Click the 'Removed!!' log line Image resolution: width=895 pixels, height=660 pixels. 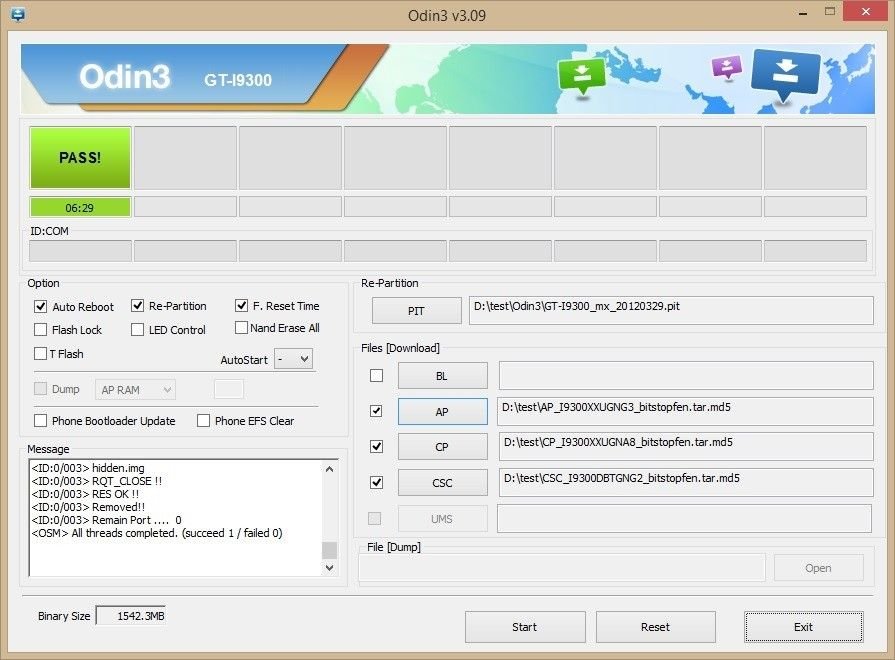coord(88,507)
